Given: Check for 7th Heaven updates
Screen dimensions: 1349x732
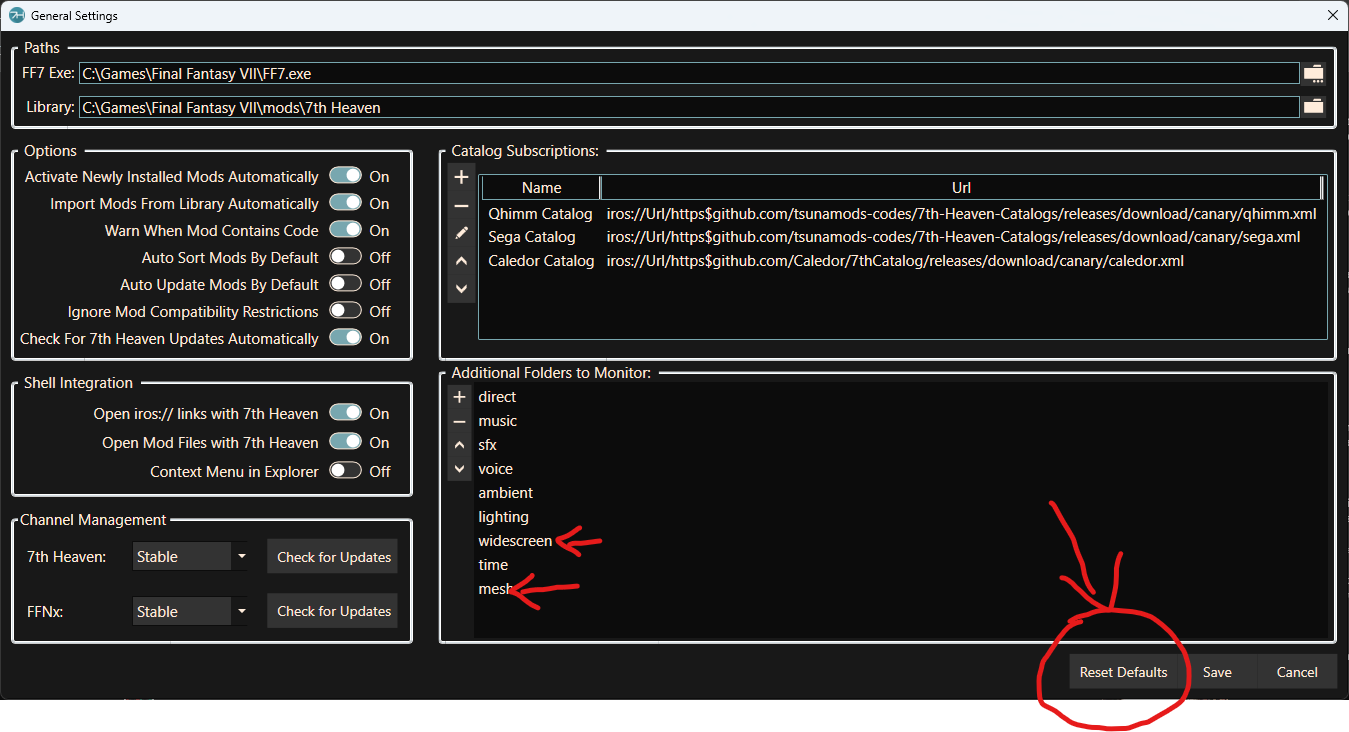Looking at the screenshot, I should [x=334, y=557].
